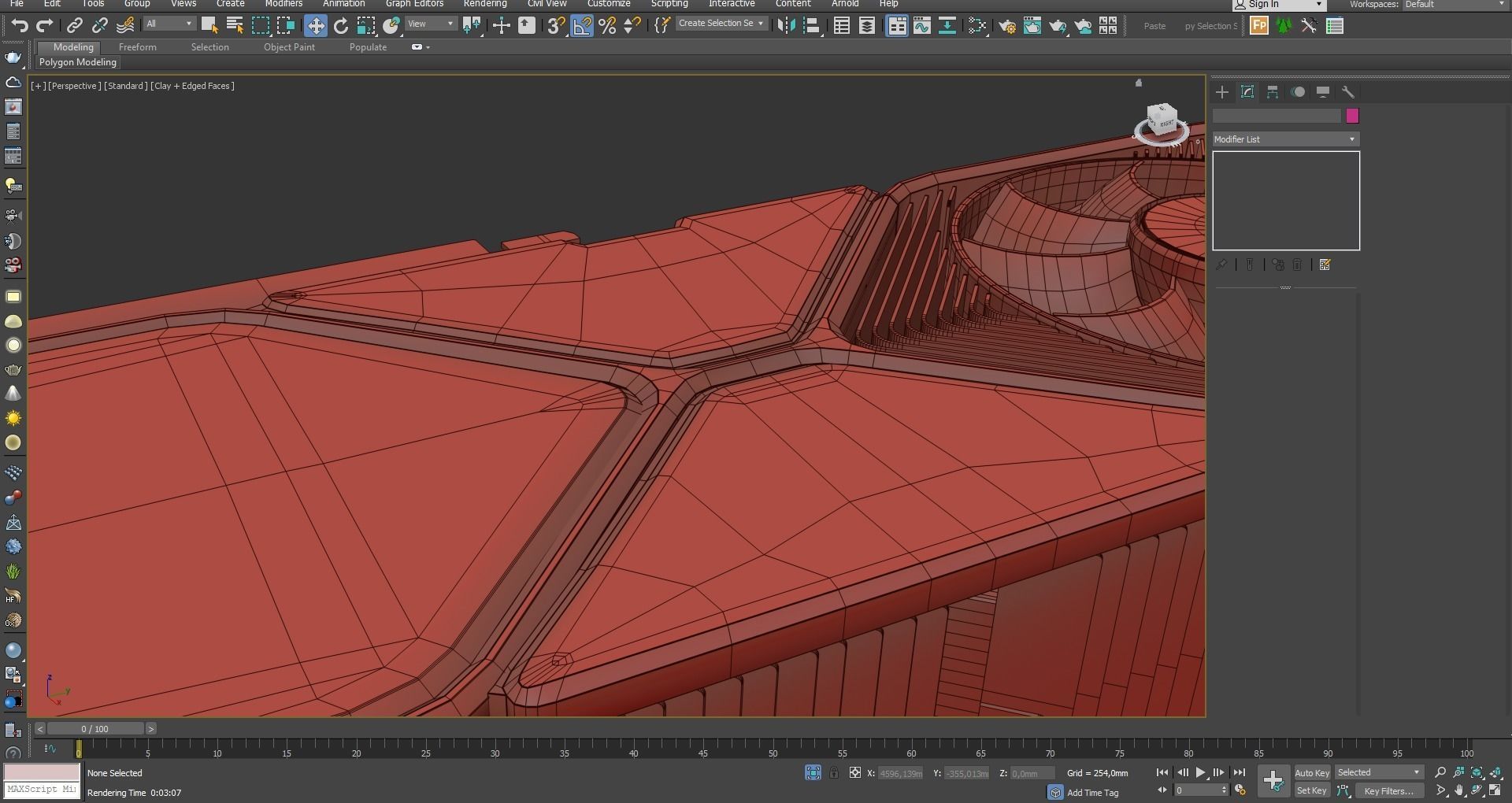
Task: Toggle Percent Snap in the toolbar
Action: 607,25
